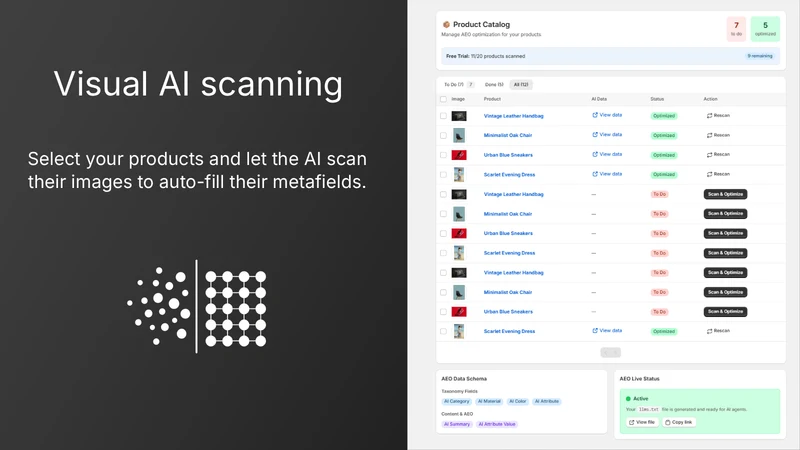This screenshot has width=800, height=450.
Task: Click the AI Attribute Value tag
Action: coord(496,424)
